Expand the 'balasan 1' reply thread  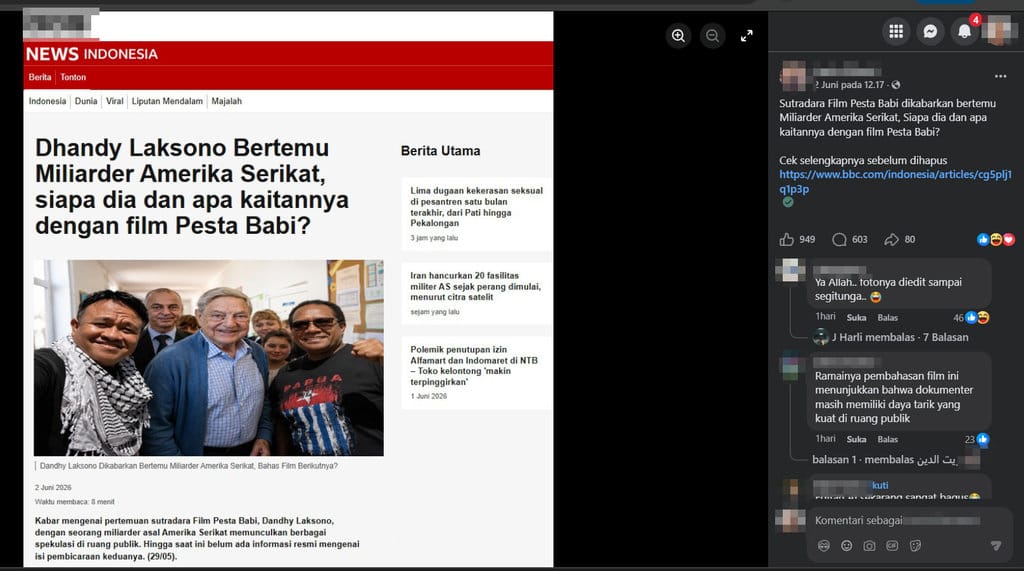coord(884,460)
